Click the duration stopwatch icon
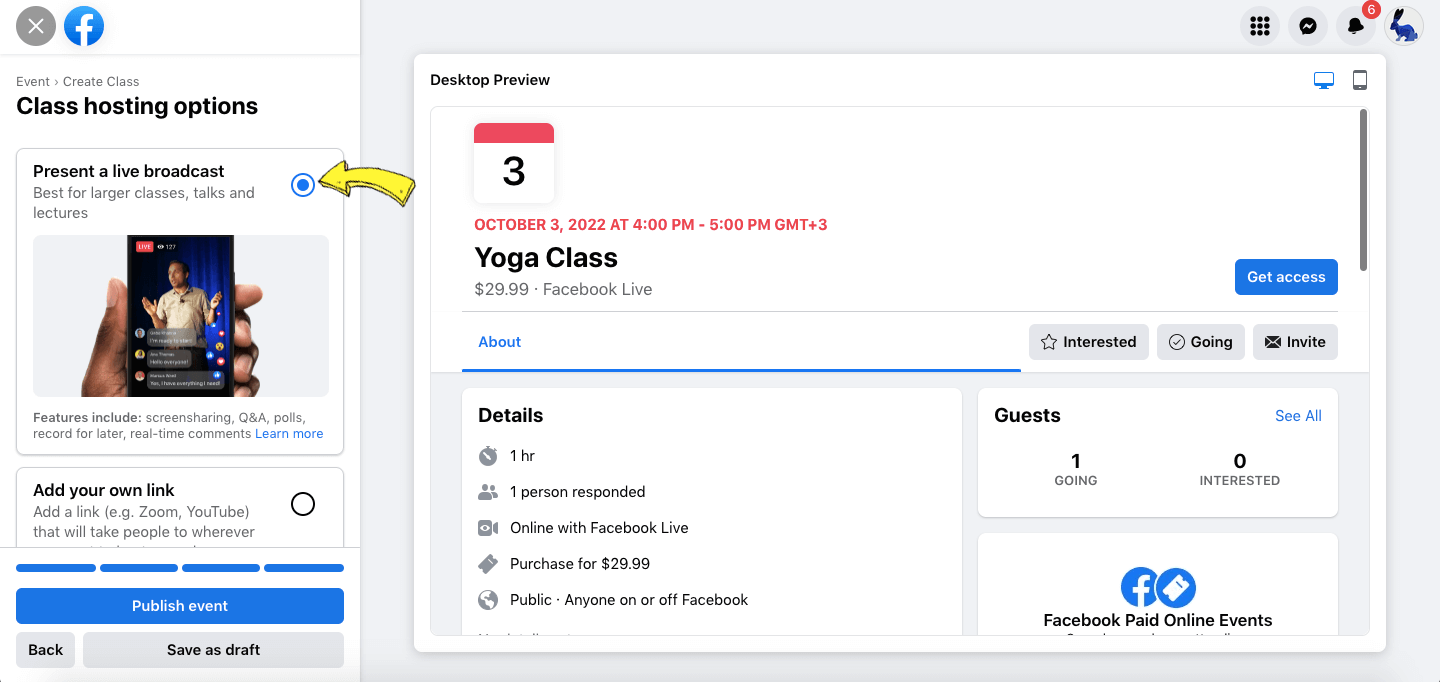Image resolution: width=1440 pixels, height=682 pixels. coord(488,456)
